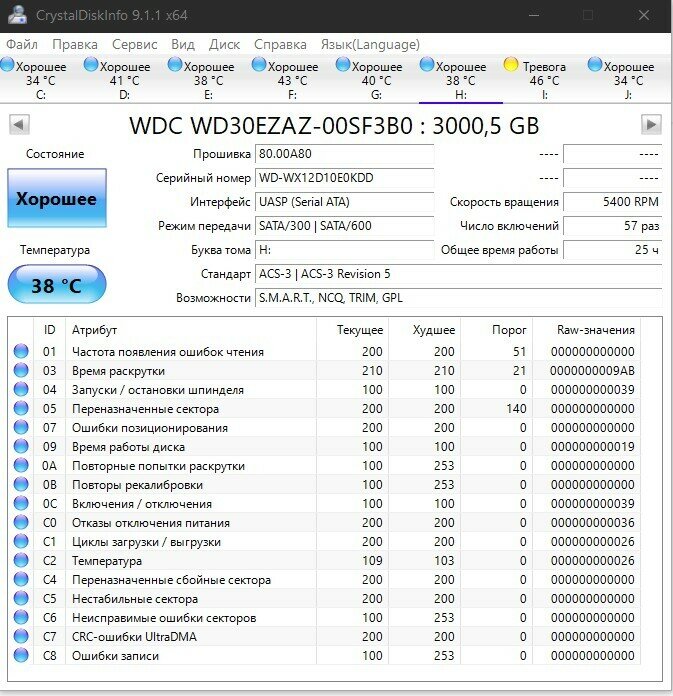Click rotation speed field 5400 RPM
Image resolution: width=673 pixels, height=696 pixels.
point(613,202)
